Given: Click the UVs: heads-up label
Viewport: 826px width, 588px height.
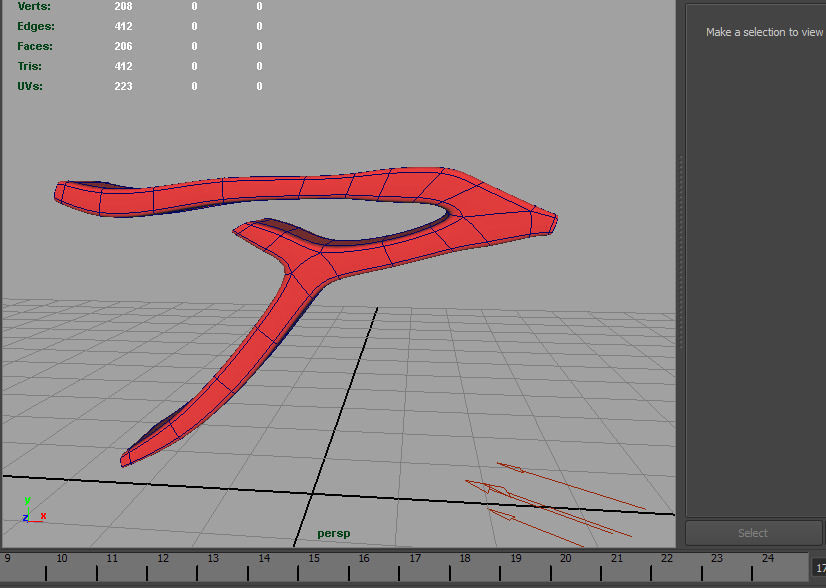Looking at the screenshot, I should tap(30, 86).
